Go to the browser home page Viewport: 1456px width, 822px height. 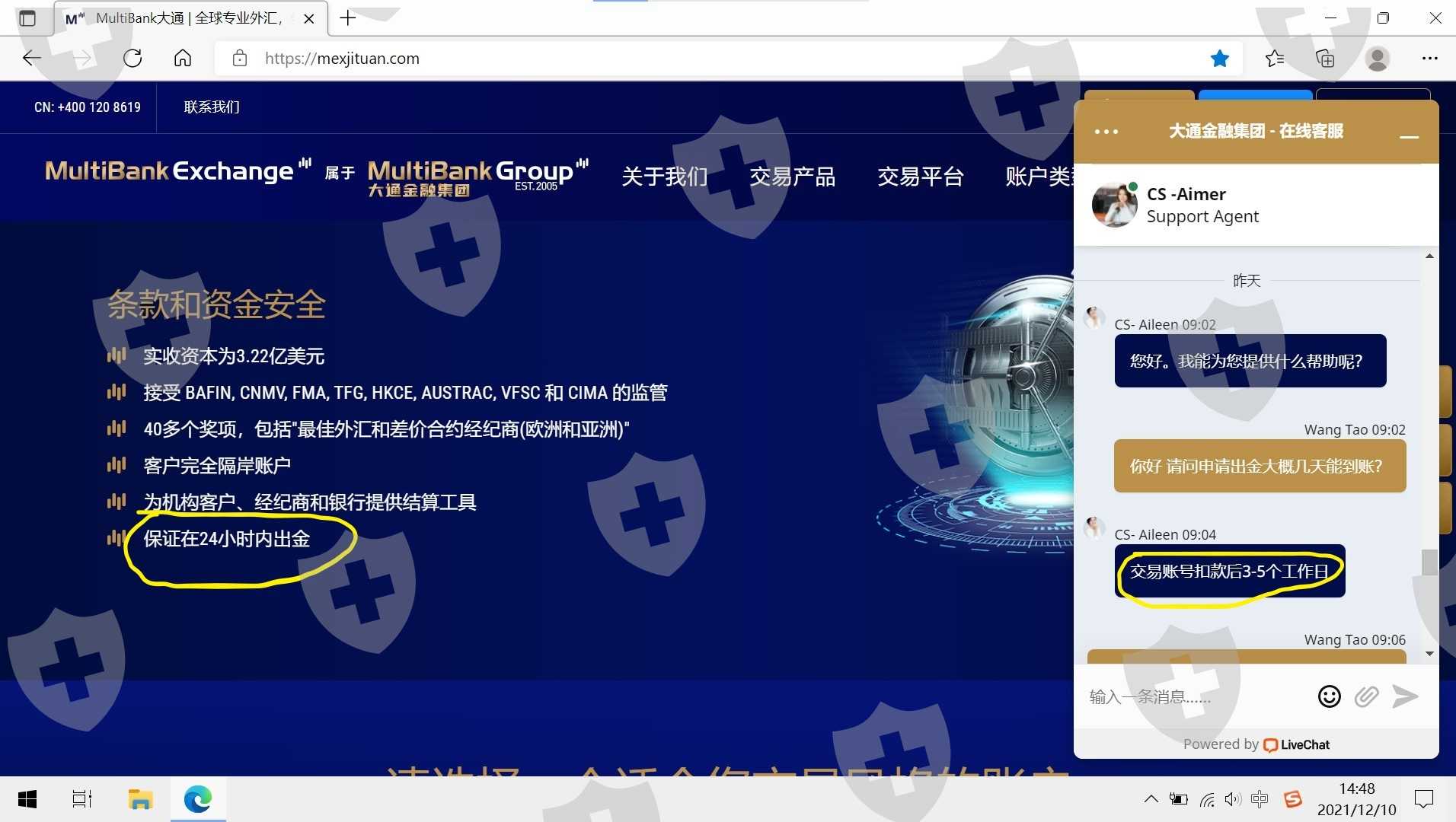(x=183, y=59)
